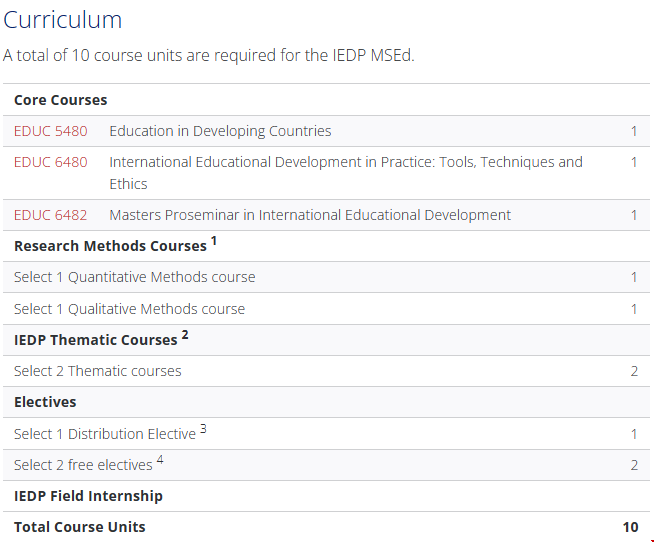Click footnote 1 beside Research Methods Courses
Image resolution: width=654 pixels, height=542 pixels.
click(214, 242)
